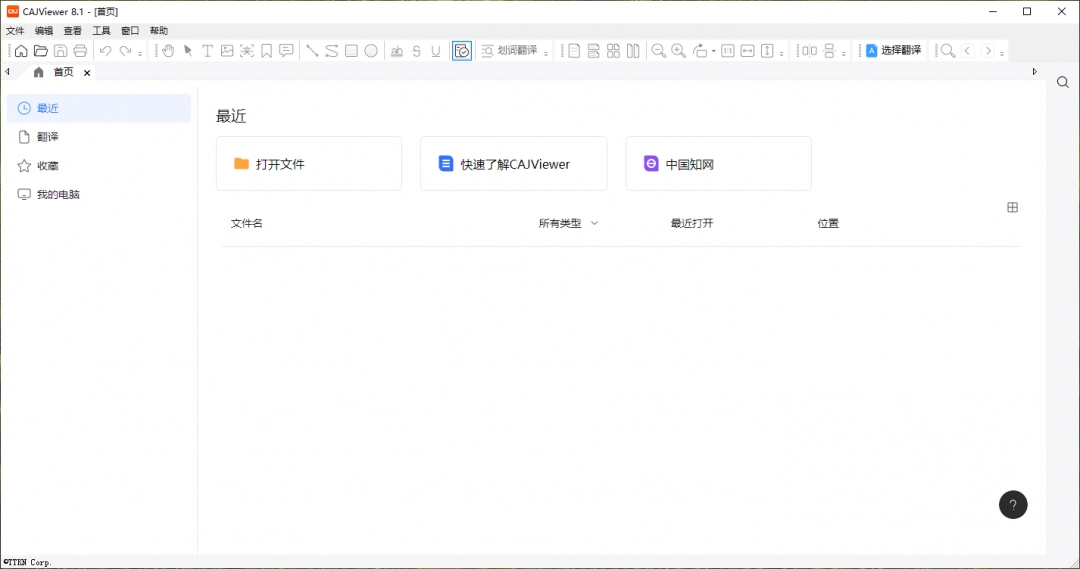Open the rotate page dropdown arrow

[x=714, y=52]
